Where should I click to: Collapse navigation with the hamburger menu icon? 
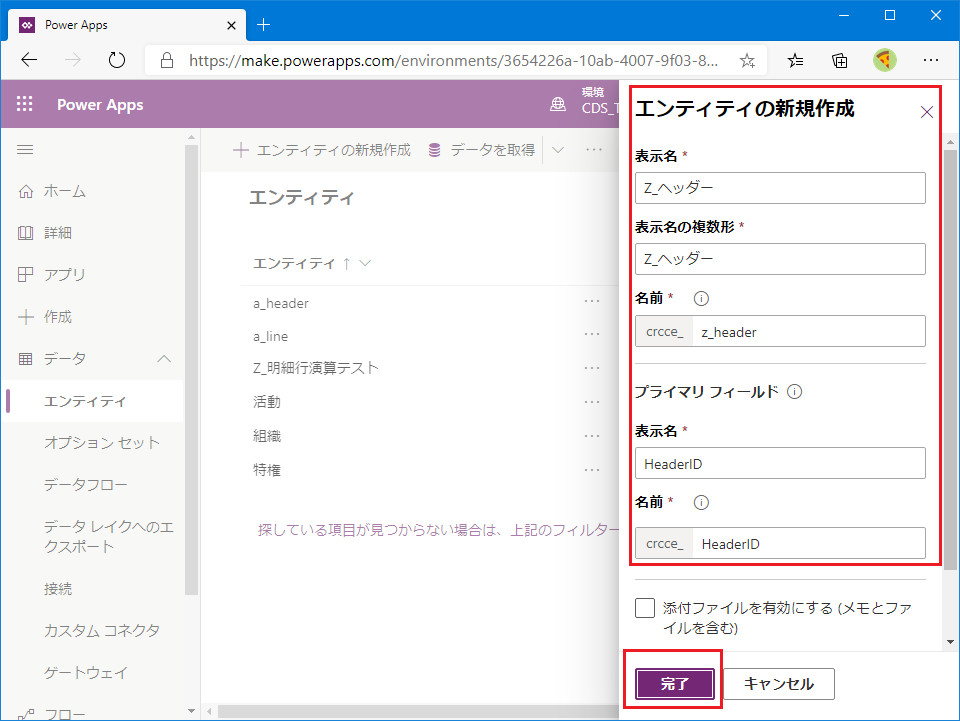pos(25,150)
